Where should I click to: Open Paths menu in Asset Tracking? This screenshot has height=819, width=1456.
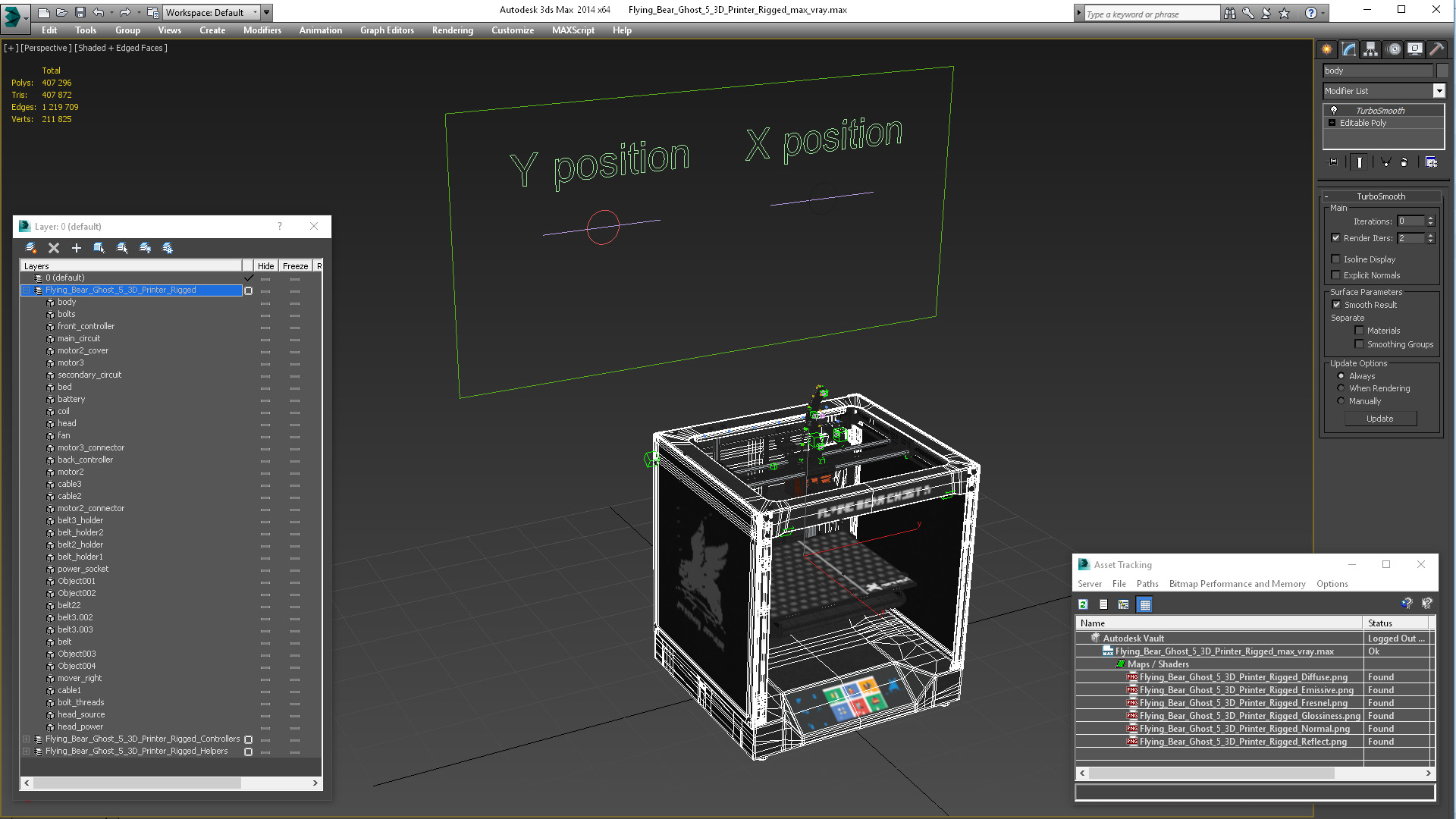pyautogui.click(x=1147, y=584)
